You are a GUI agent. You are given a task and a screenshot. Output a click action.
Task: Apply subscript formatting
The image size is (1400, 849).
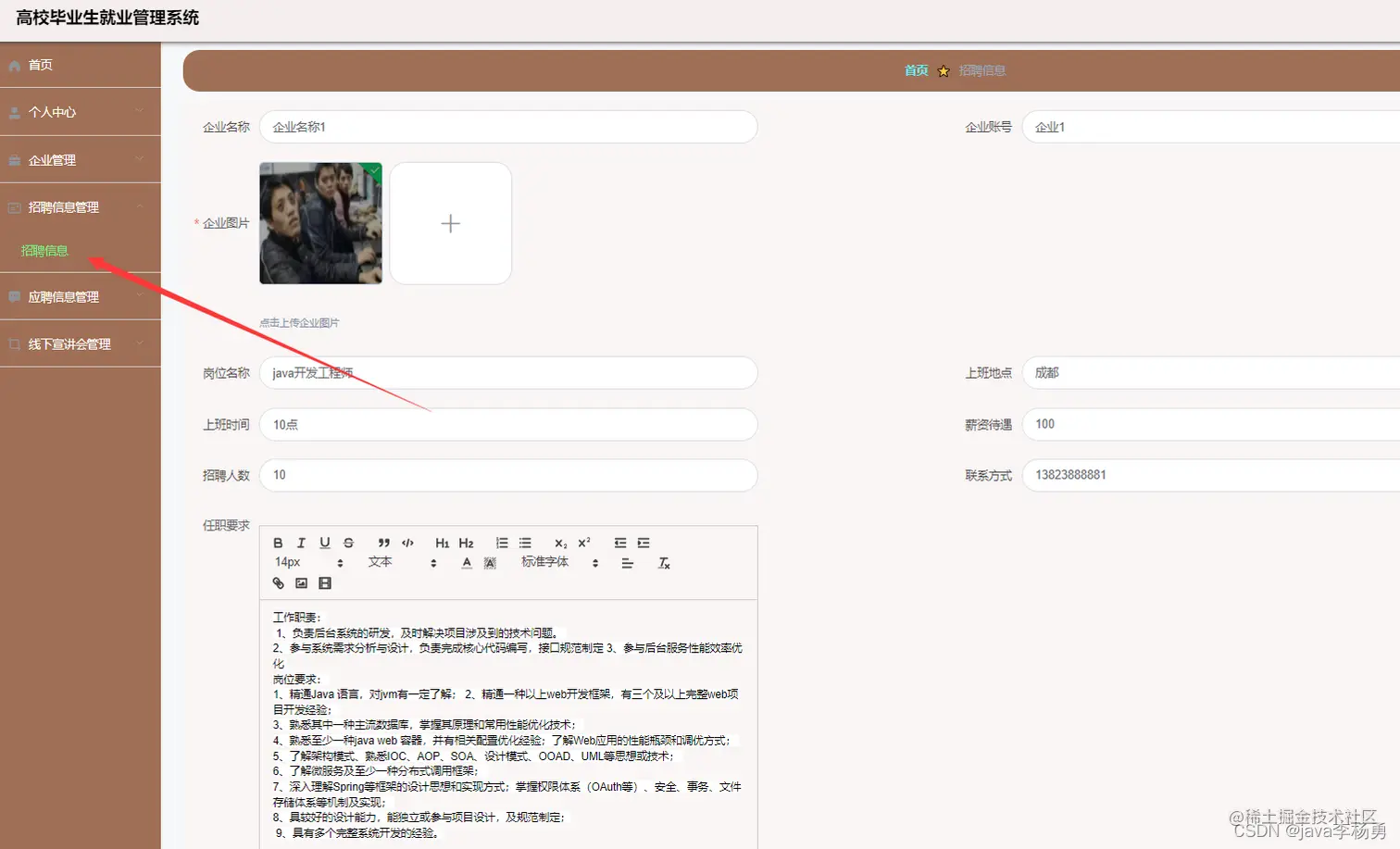tap(561, 543)
